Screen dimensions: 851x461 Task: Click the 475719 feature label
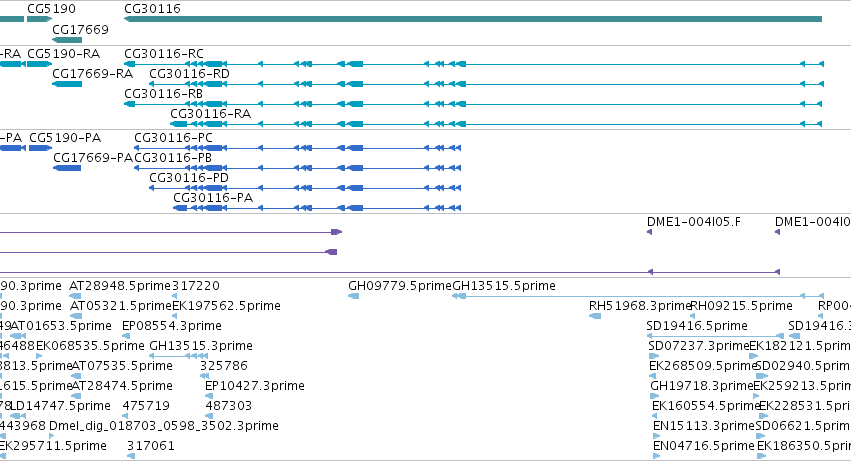(146, 406)
